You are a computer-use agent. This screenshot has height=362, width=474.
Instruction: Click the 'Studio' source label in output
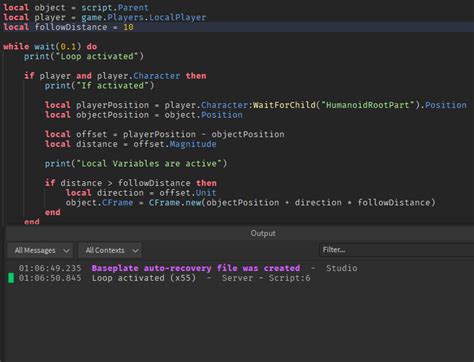point(342,268)
